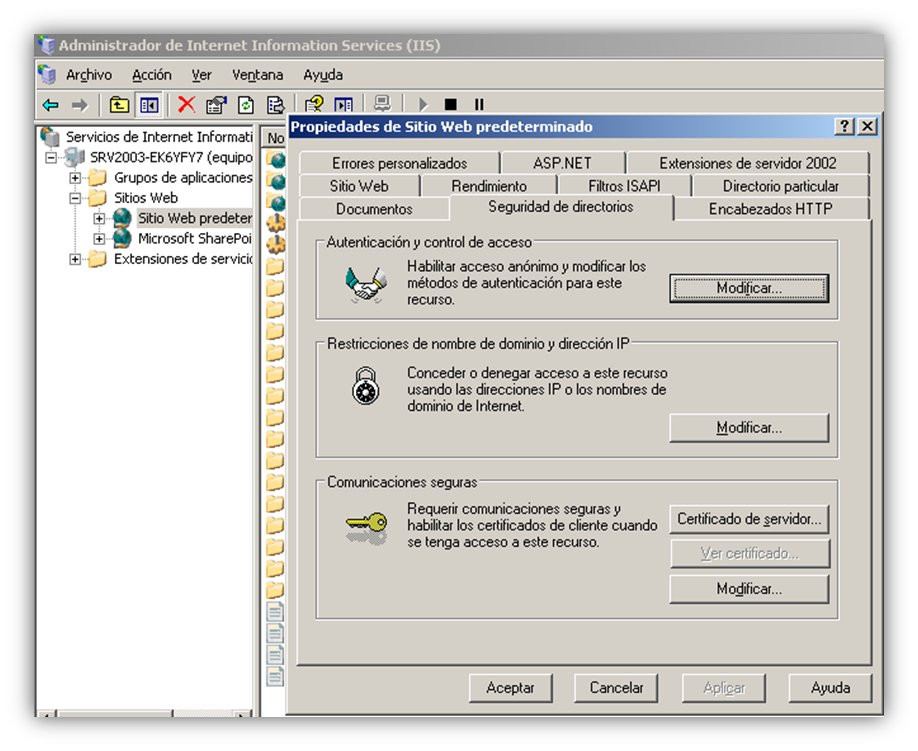Click the Grupos de aplicaciones folder icon
918x751 pixels.
pyautogui.click(x=97, y=177)
